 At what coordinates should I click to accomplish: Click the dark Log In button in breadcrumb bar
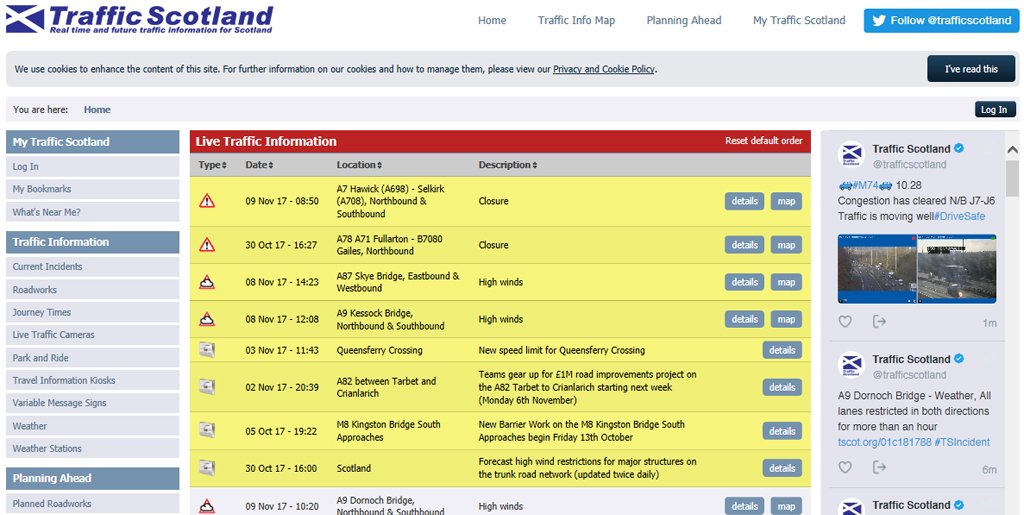point(995,110)
